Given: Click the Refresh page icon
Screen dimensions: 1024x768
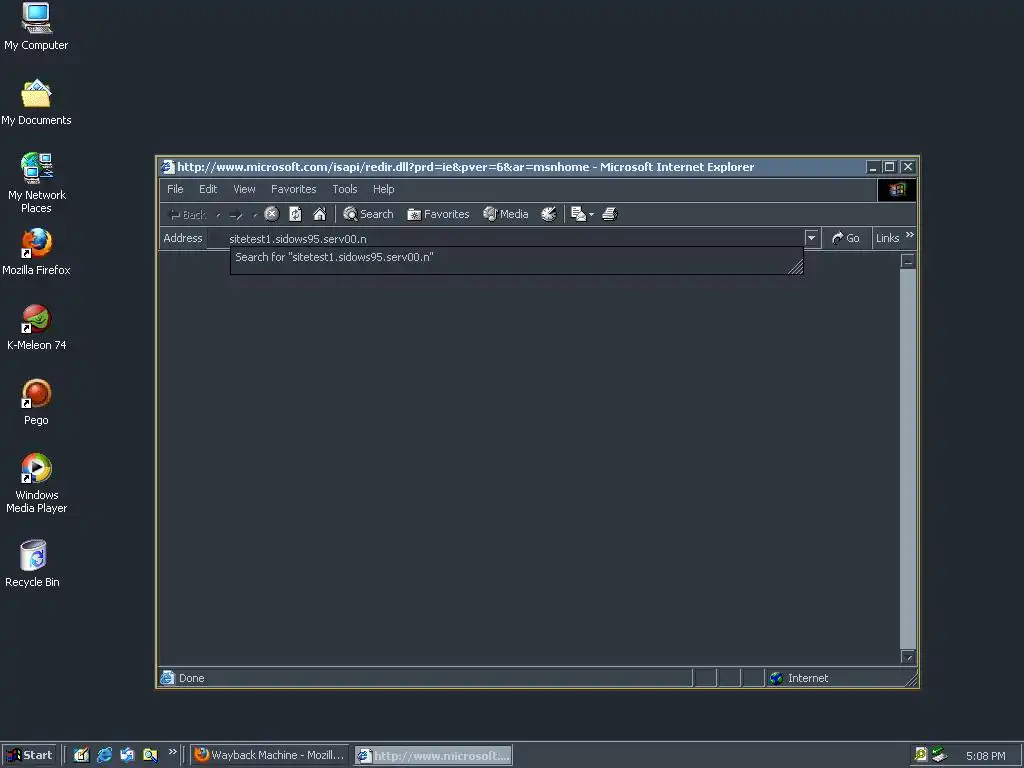Looking at the screenshot, I should [295, 214].
